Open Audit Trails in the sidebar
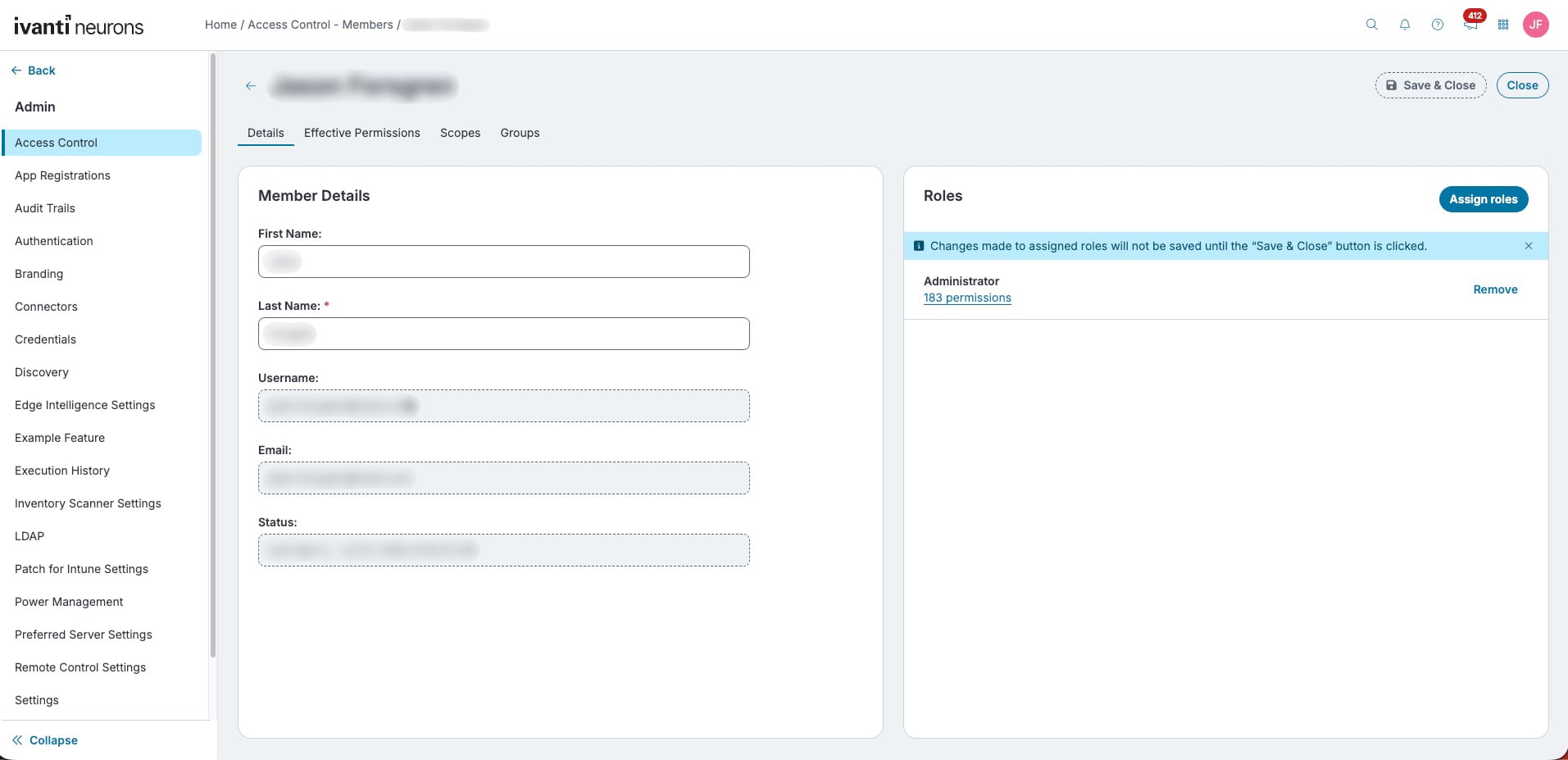The height and width of the screenshot is (760, 1568). coord(45,208)
